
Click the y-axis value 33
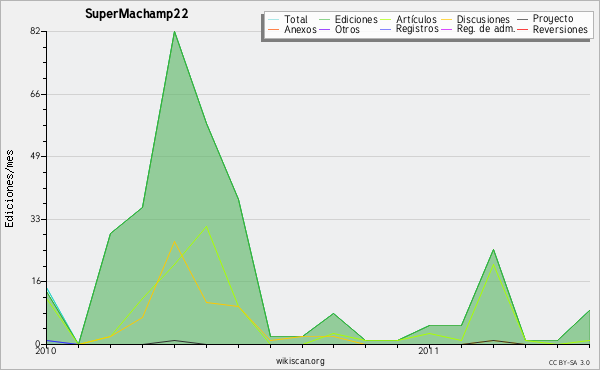tap(35, 219)
